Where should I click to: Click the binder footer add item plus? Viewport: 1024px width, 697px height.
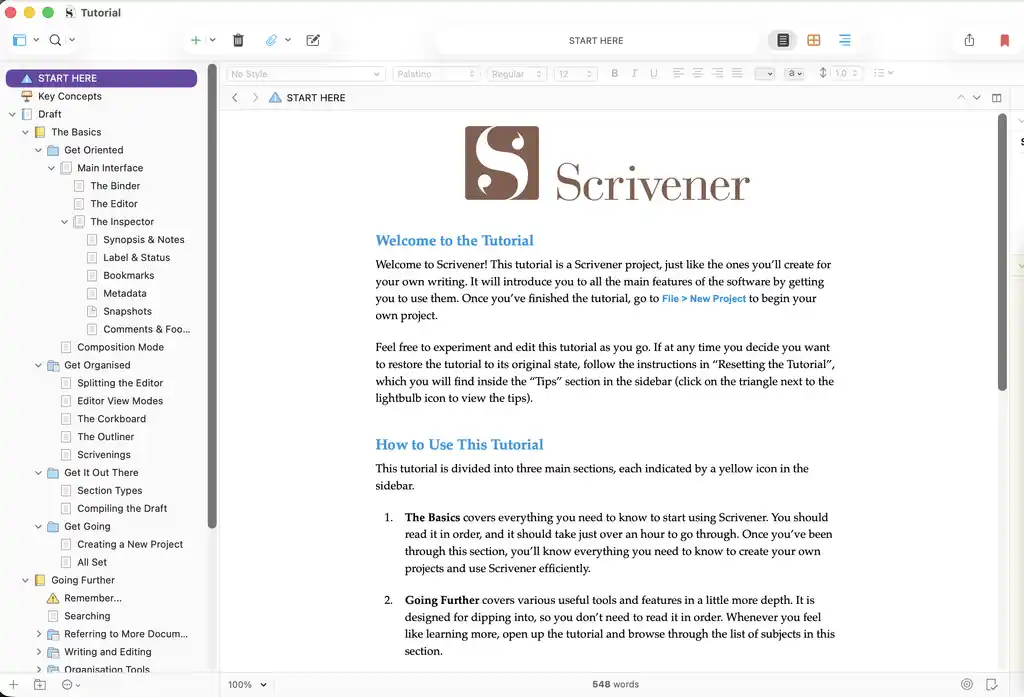(x=13, y=685)
